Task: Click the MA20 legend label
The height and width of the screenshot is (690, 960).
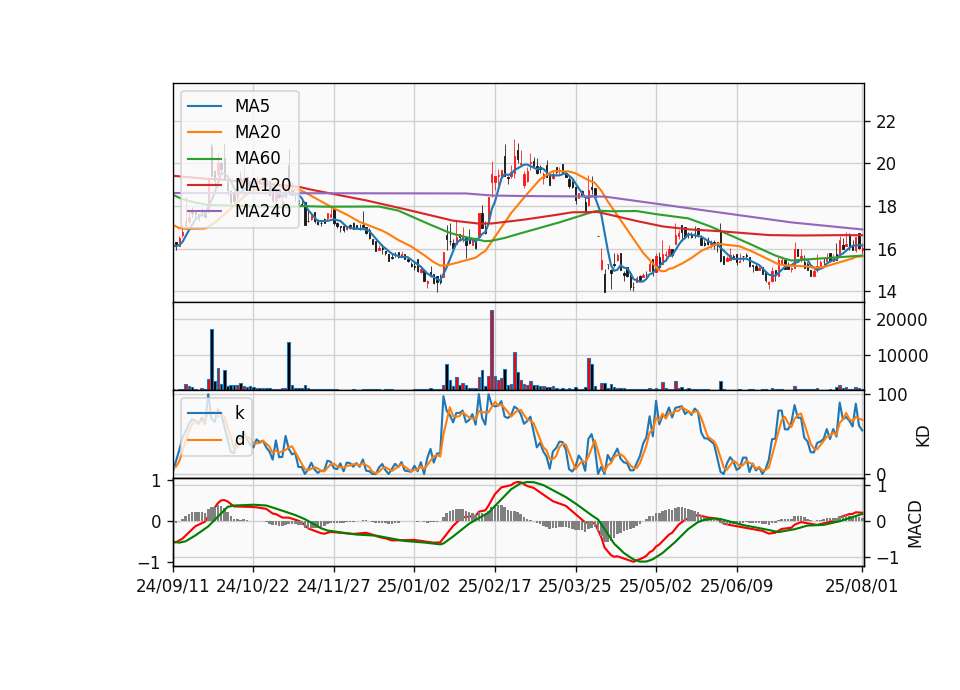Action: click(x=257, y=132)
